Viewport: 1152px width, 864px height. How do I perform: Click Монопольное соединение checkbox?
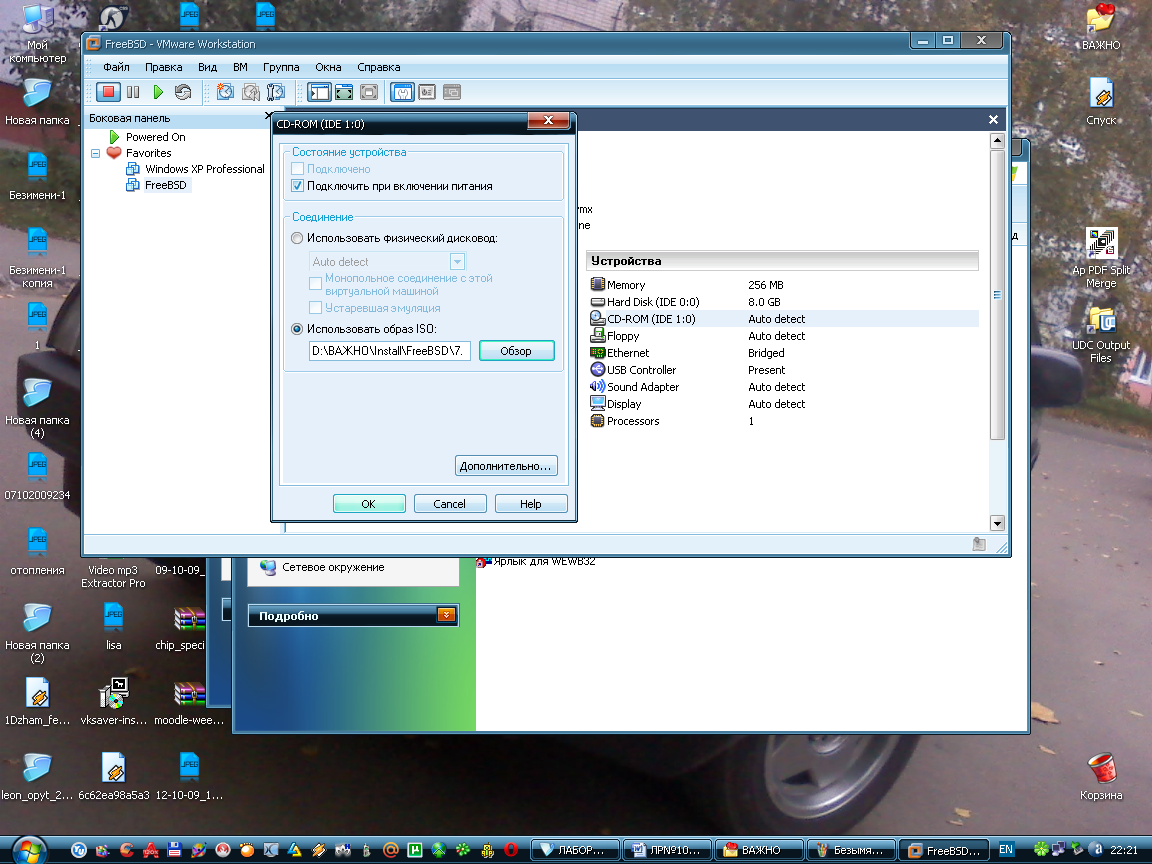[315, 283]
